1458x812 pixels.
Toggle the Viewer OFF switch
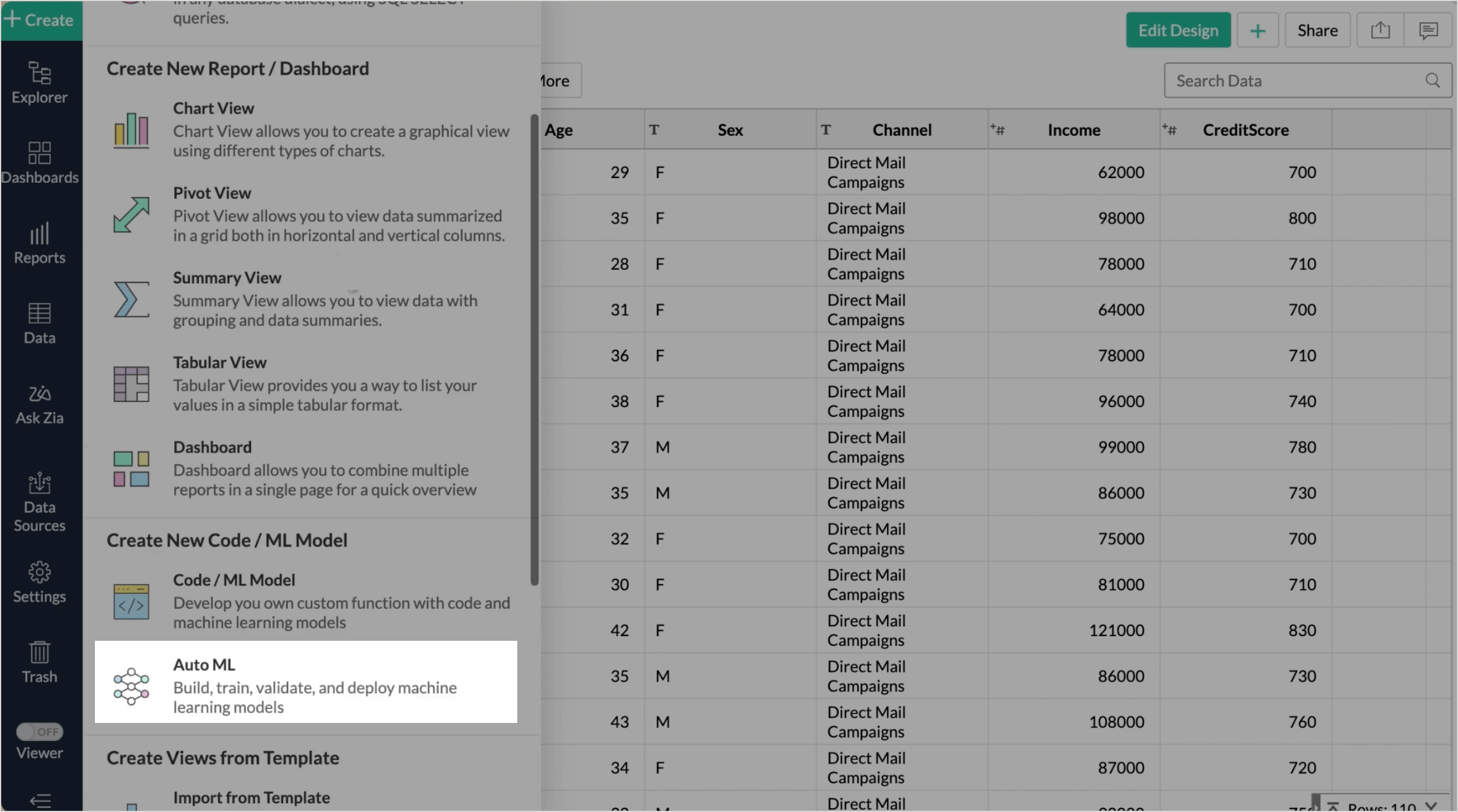(x=40, y=731)
